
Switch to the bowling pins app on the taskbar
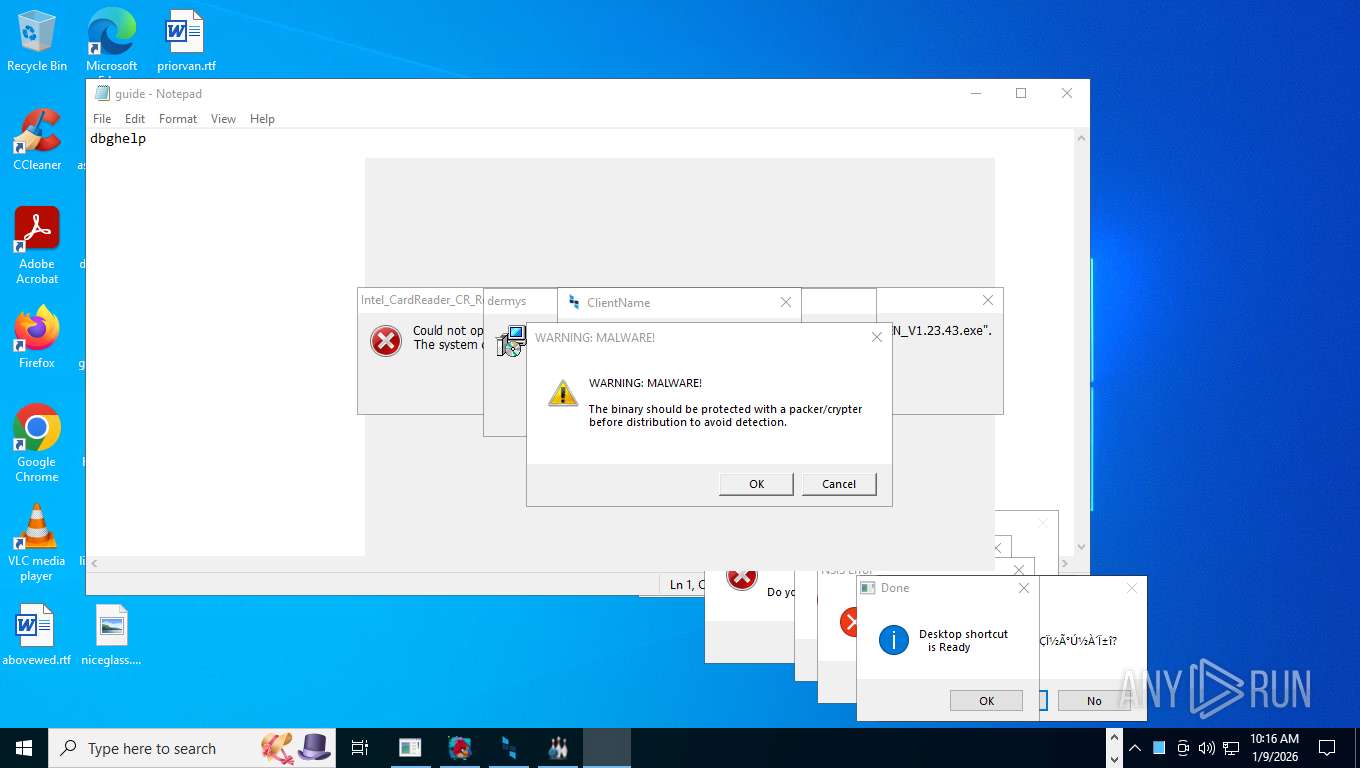pyautogui.click(x=558, y=748)
